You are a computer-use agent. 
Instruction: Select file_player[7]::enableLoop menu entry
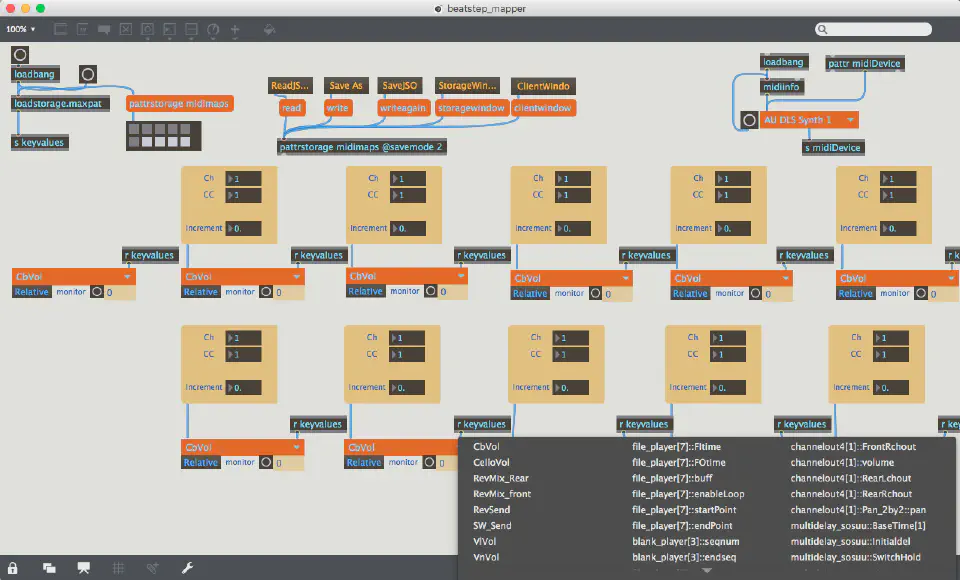click(x=688, y=494)
